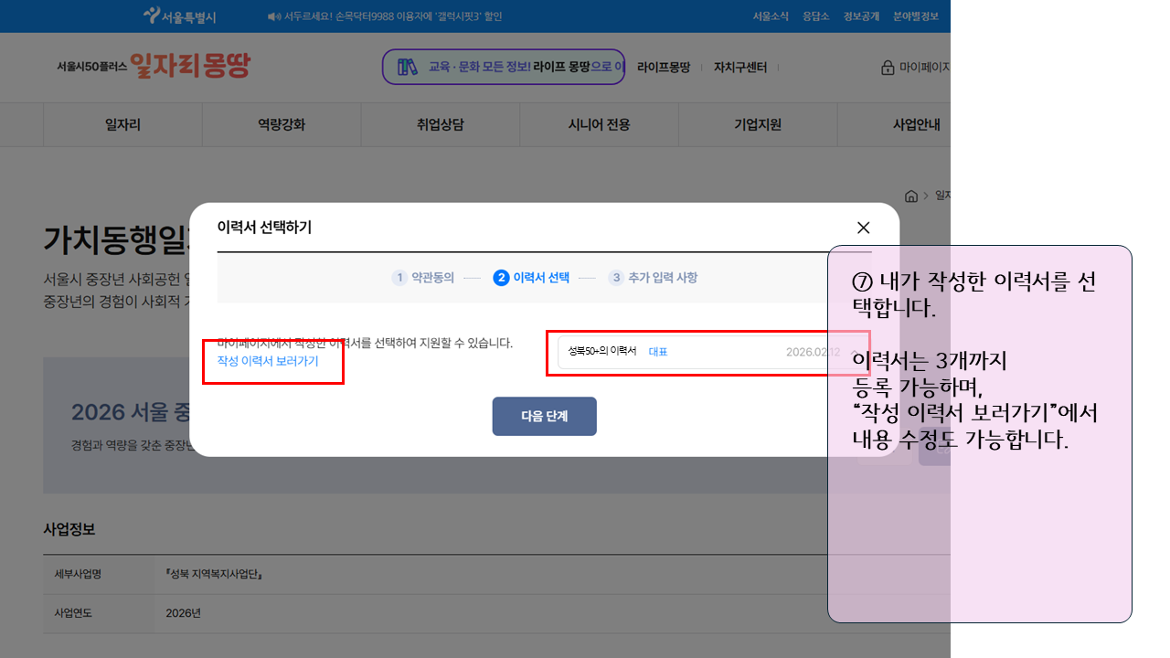
Task: Select step 3 추가 입력 사항
Action: [x=653, y=278]
